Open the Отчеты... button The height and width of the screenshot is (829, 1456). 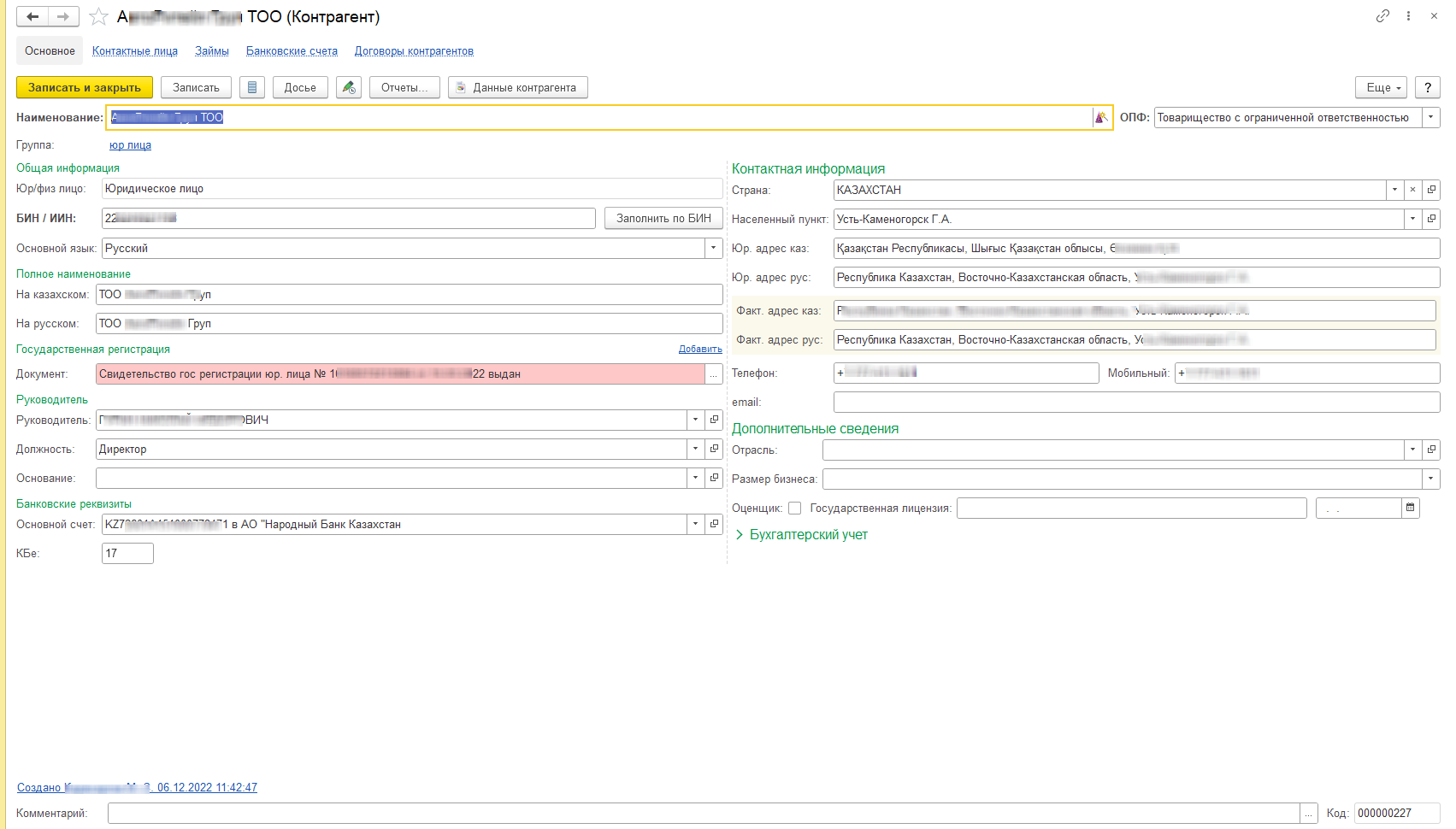[404, 87]
